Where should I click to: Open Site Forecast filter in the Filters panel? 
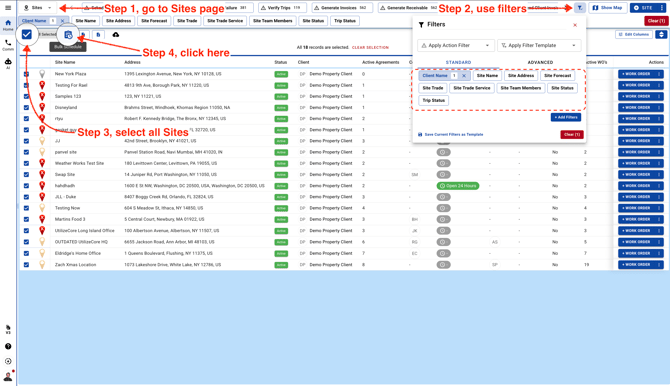558,76
